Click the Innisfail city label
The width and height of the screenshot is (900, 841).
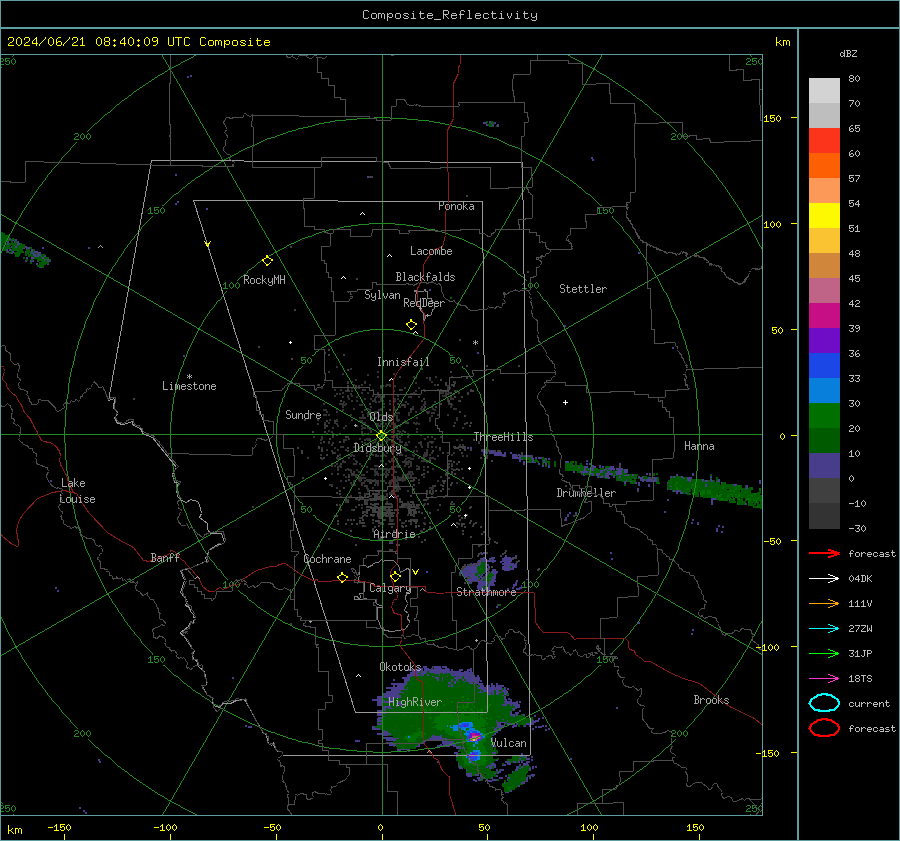(x=403, y=362)
